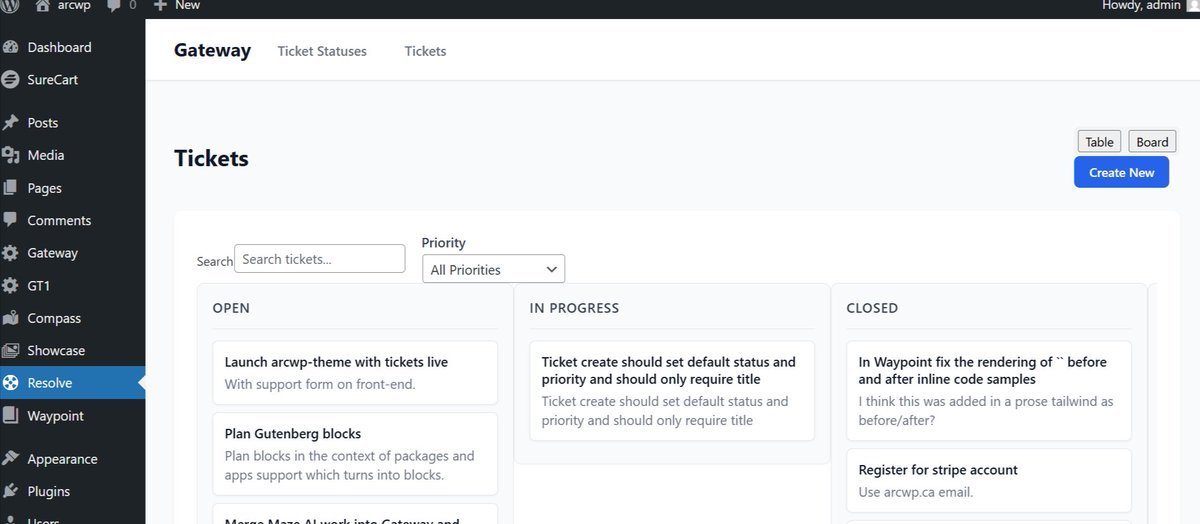Open the All Priorities dropdown
Screen dimensions: 1200x524
pos(493,269)
